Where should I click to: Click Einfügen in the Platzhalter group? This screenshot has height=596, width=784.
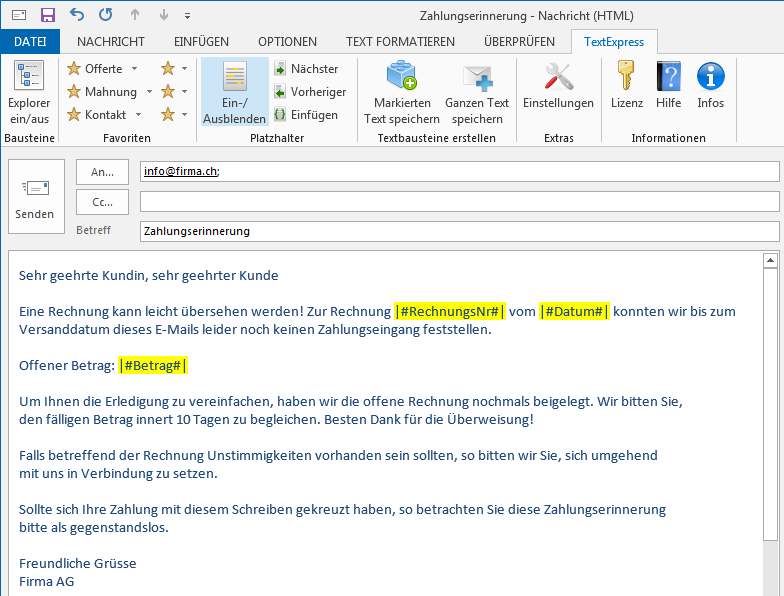pos(306,115)
